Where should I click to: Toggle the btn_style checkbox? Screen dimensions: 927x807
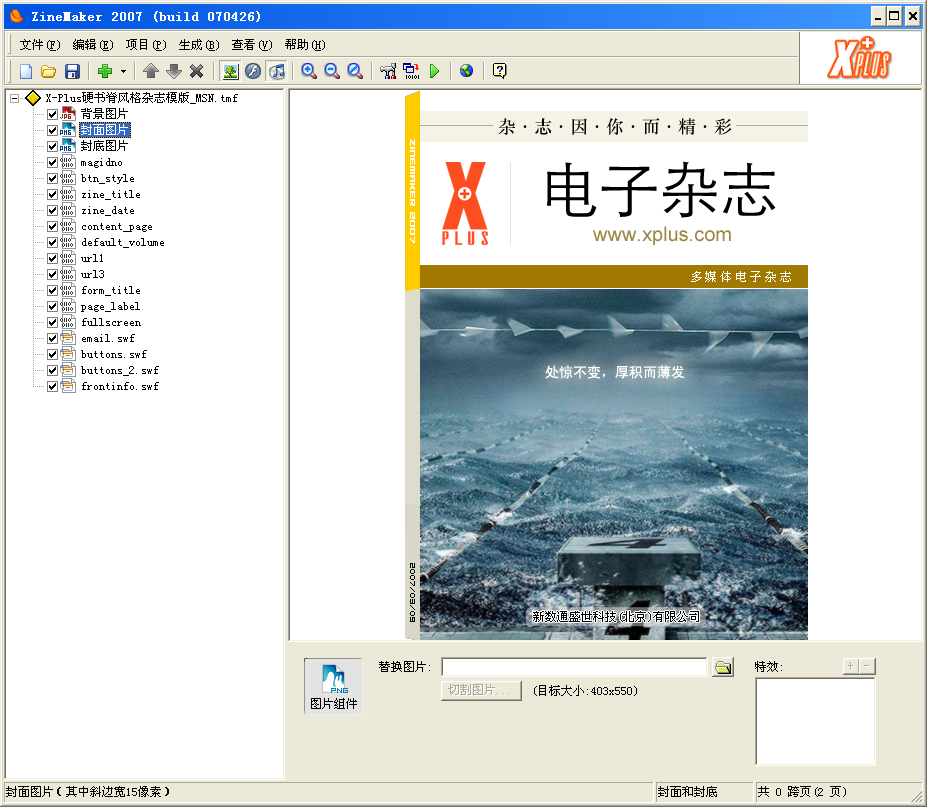(x=53, y=179)
